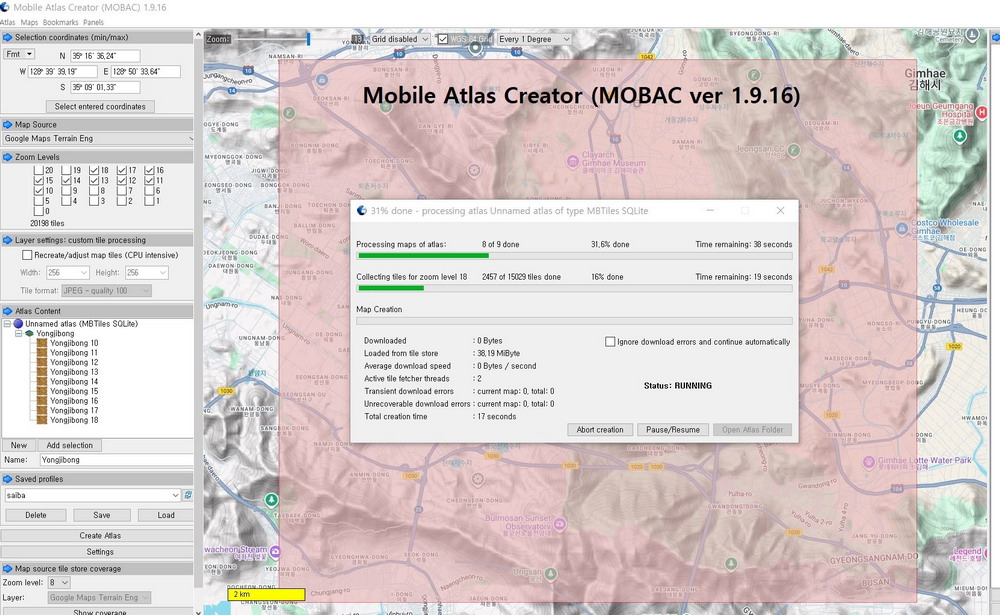Click the Clayarch Gimhae Museum map marker
Screen dimensions: 1000x615
point(573,162)
